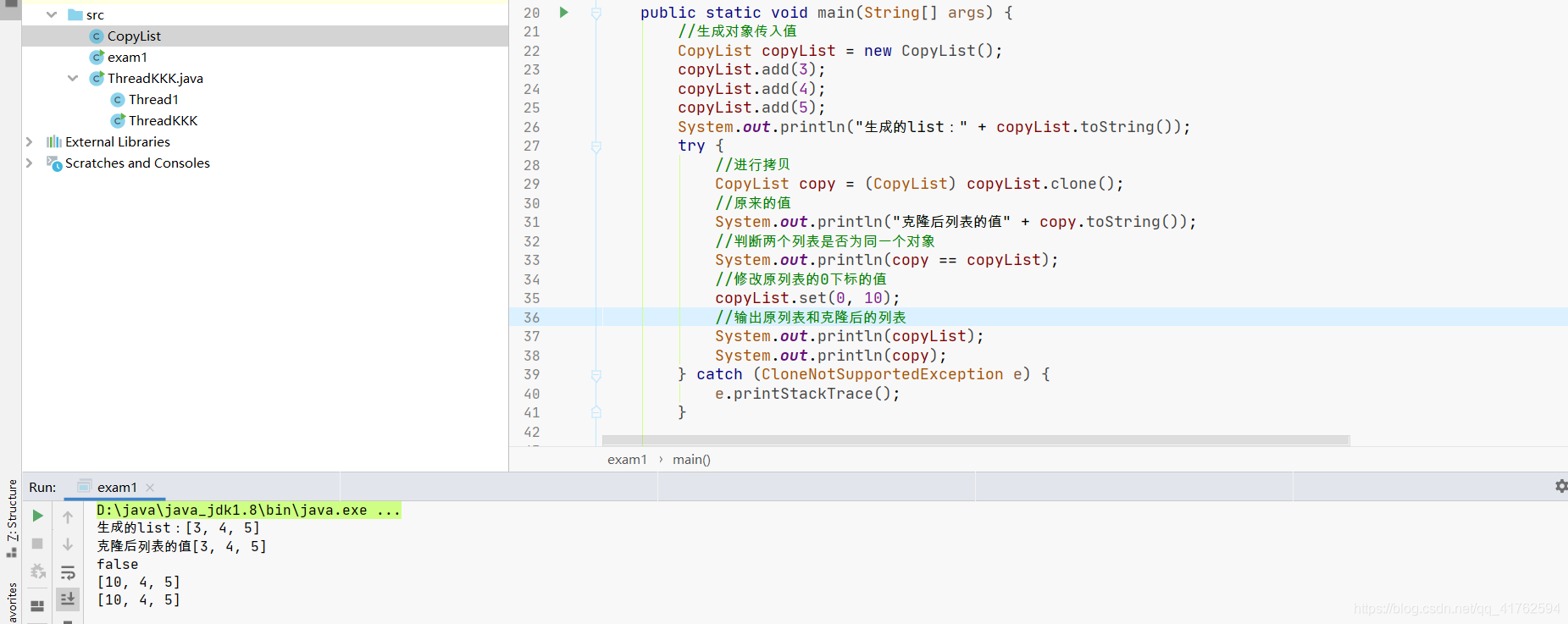The image size is (1568, 624).
Task: Click line number 36 in the gutter
Action: pos(532,318)
